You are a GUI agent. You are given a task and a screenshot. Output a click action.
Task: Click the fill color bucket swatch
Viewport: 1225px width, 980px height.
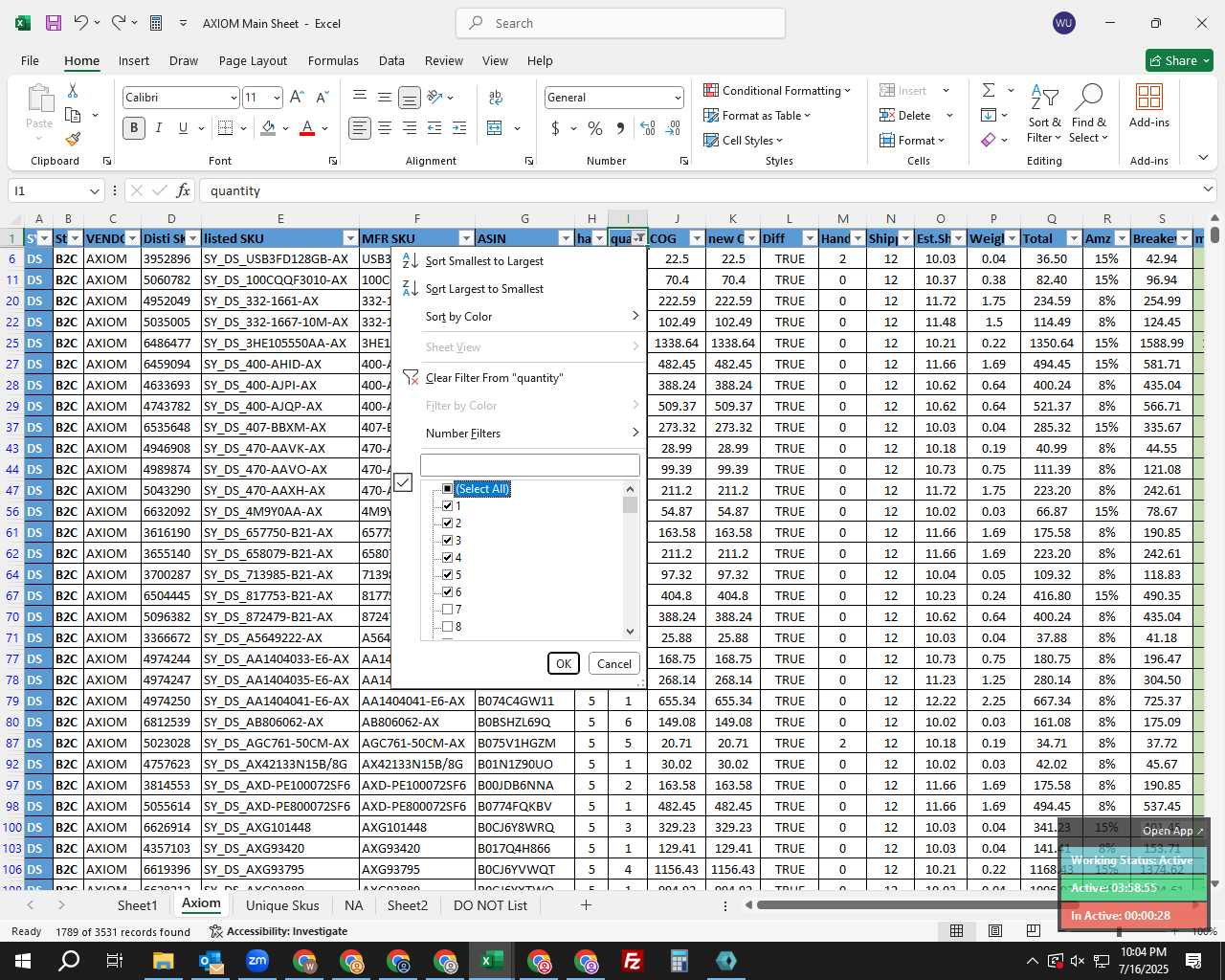tap(269, 128)
